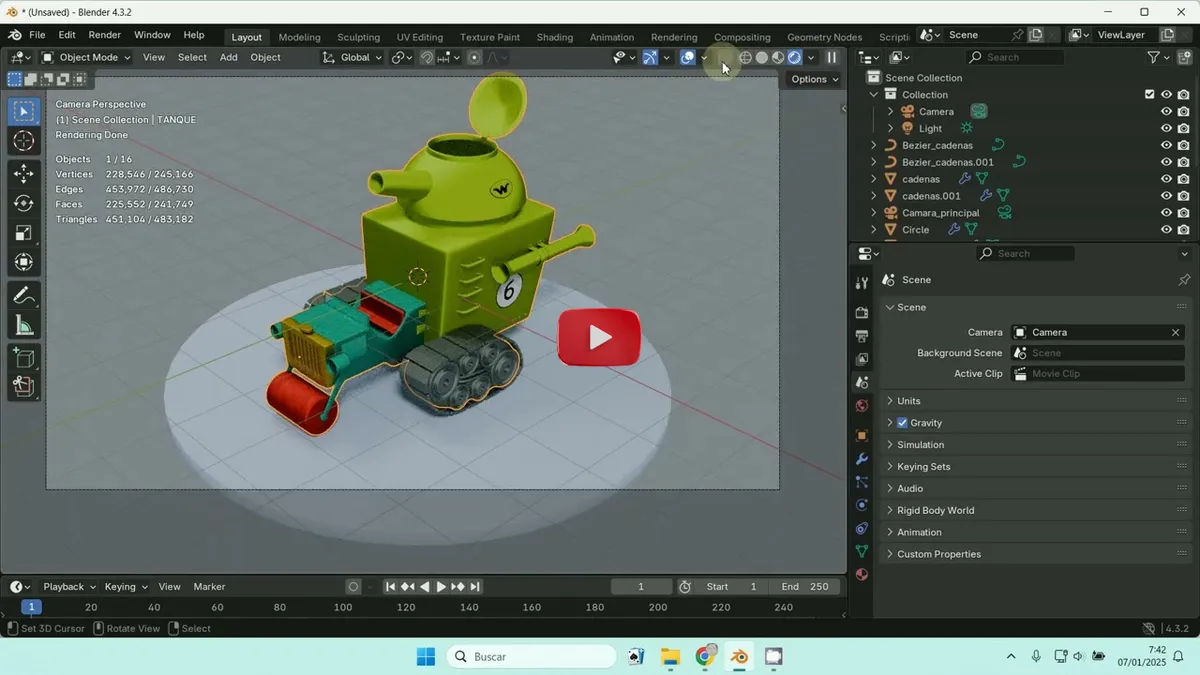Toggle render visibility camera icon for cadenas
Screen dimensions: 1200x675
pos(1184,180)
